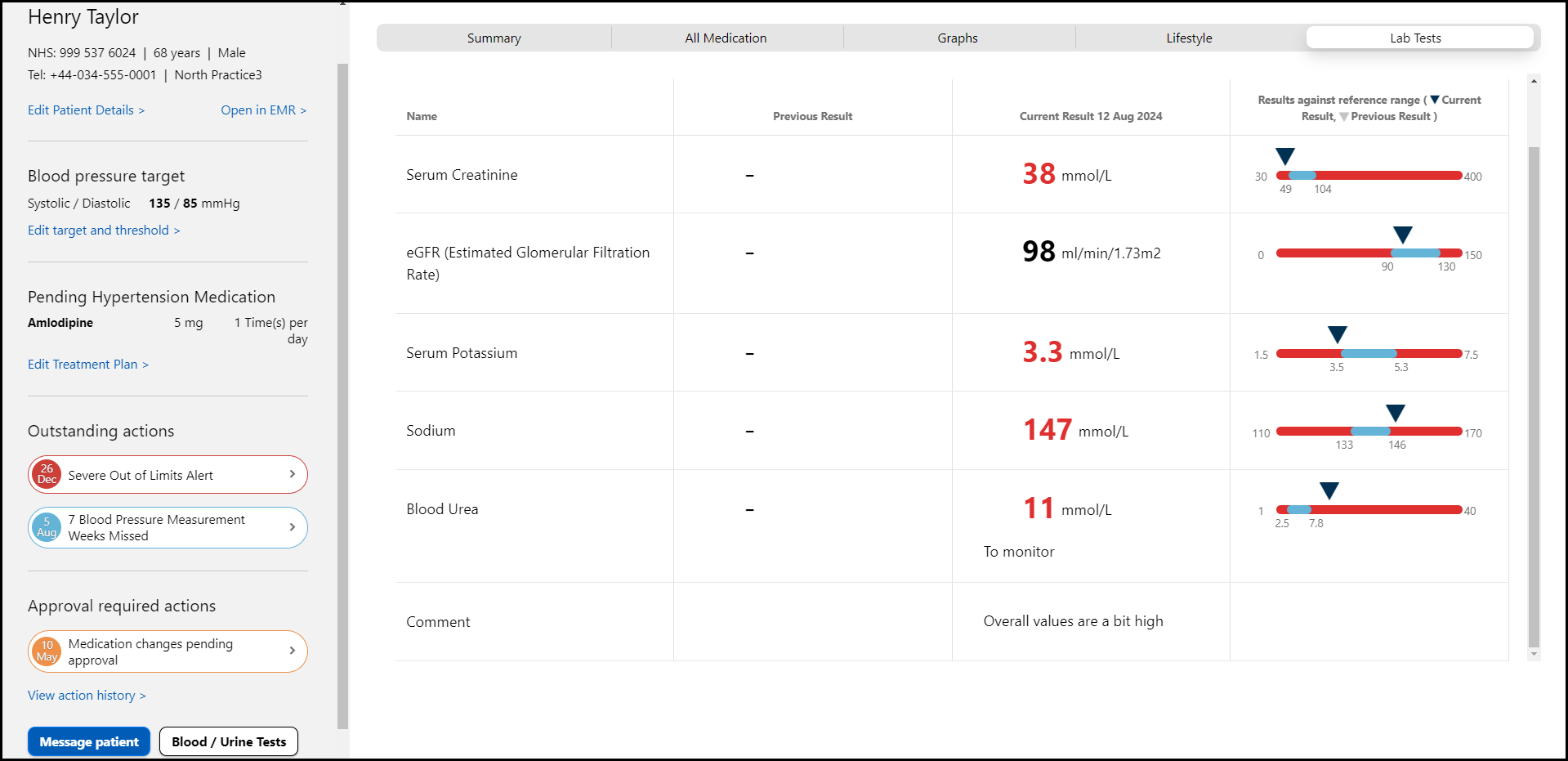Switch to the Summary tab
Screen dimensions: 1568x761
(494, 38)
